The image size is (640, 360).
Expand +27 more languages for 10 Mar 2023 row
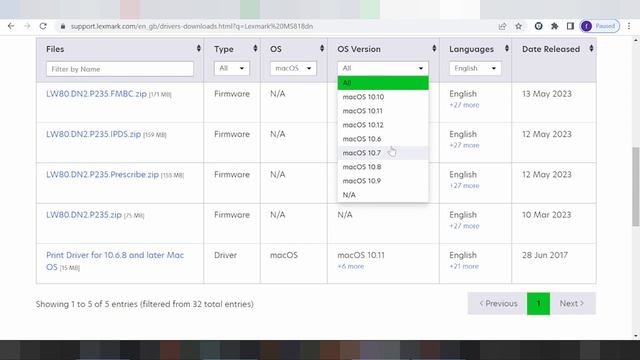pos(464,226)
